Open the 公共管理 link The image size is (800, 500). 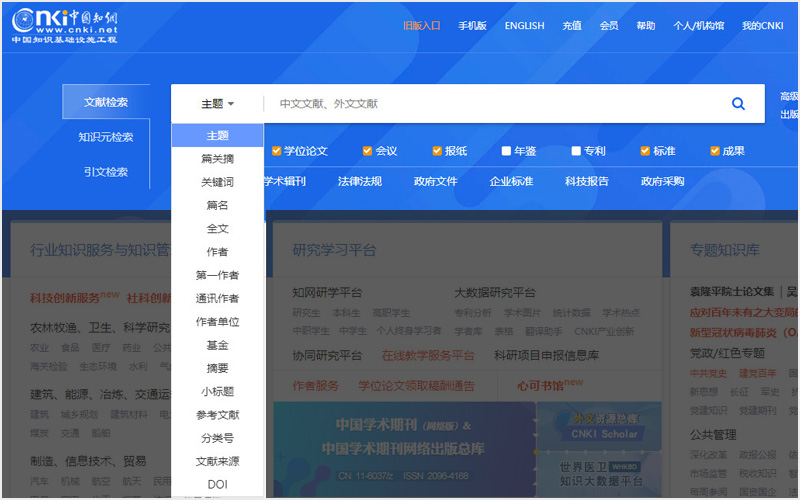[x=713, y=435]
